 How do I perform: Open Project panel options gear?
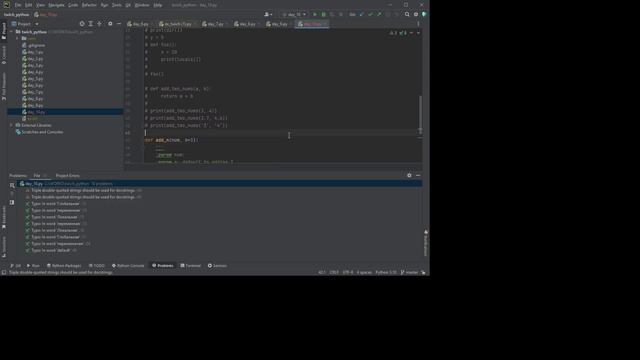pos(110,24)
